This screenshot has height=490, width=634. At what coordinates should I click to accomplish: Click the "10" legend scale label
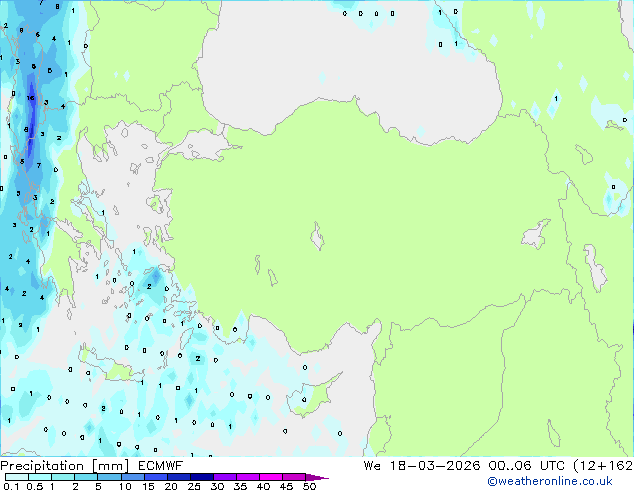(125, 486)
